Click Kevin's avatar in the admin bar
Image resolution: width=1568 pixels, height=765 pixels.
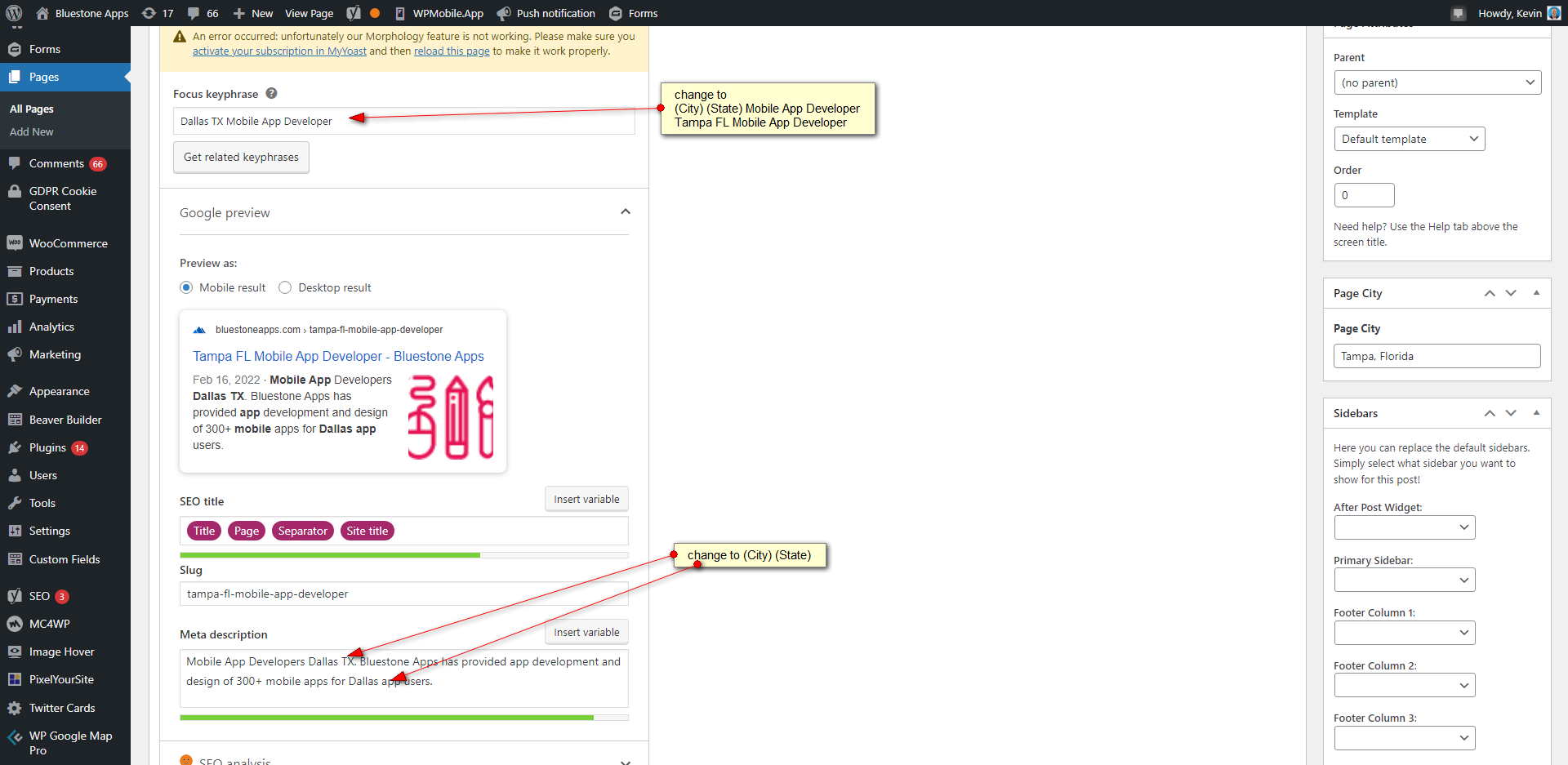tap(1554, 13)
